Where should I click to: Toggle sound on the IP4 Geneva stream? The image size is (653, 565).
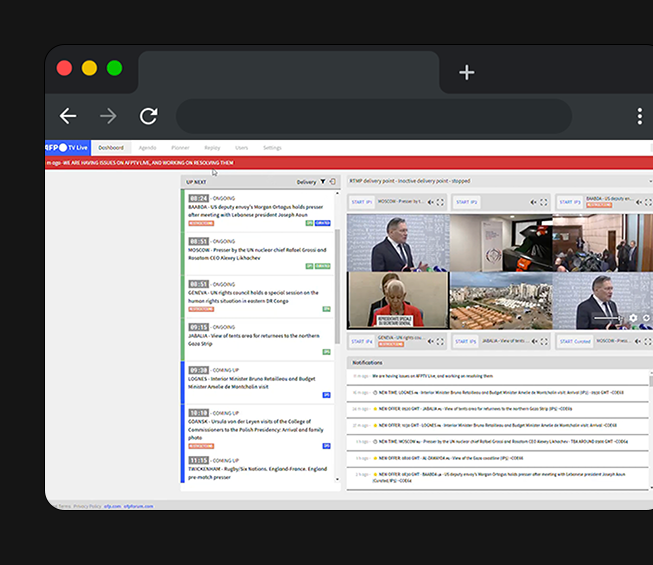click(x=428, y=341)
